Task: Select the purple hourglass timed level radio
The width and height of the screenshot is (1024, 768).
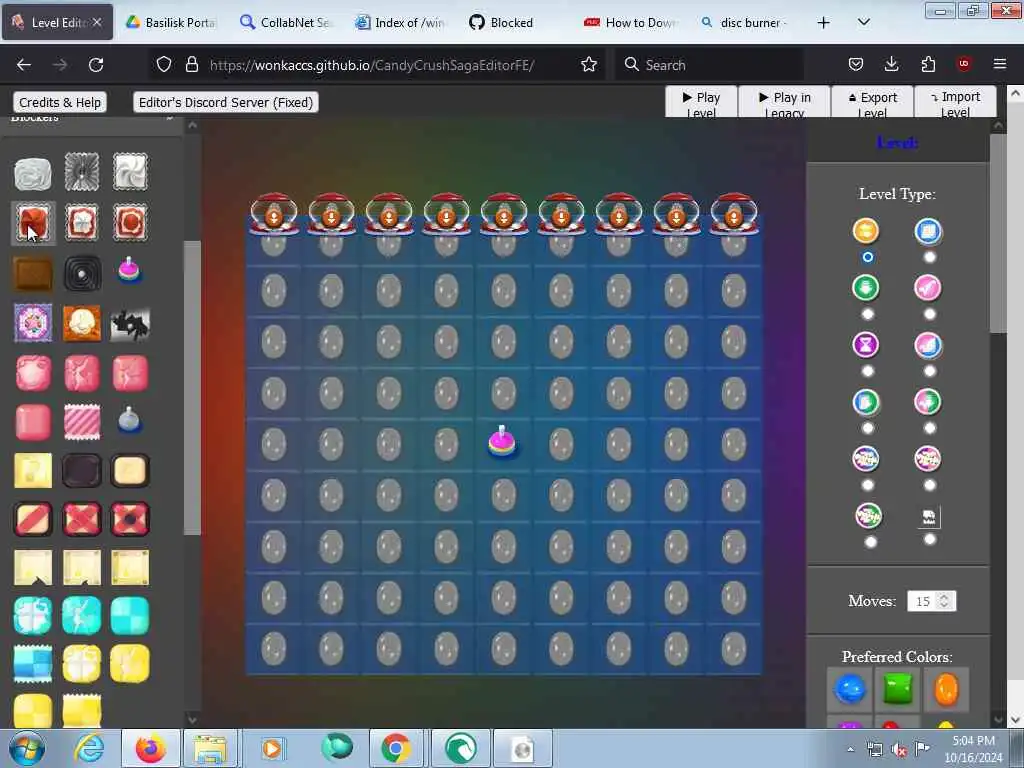Action: coord(867,371)
